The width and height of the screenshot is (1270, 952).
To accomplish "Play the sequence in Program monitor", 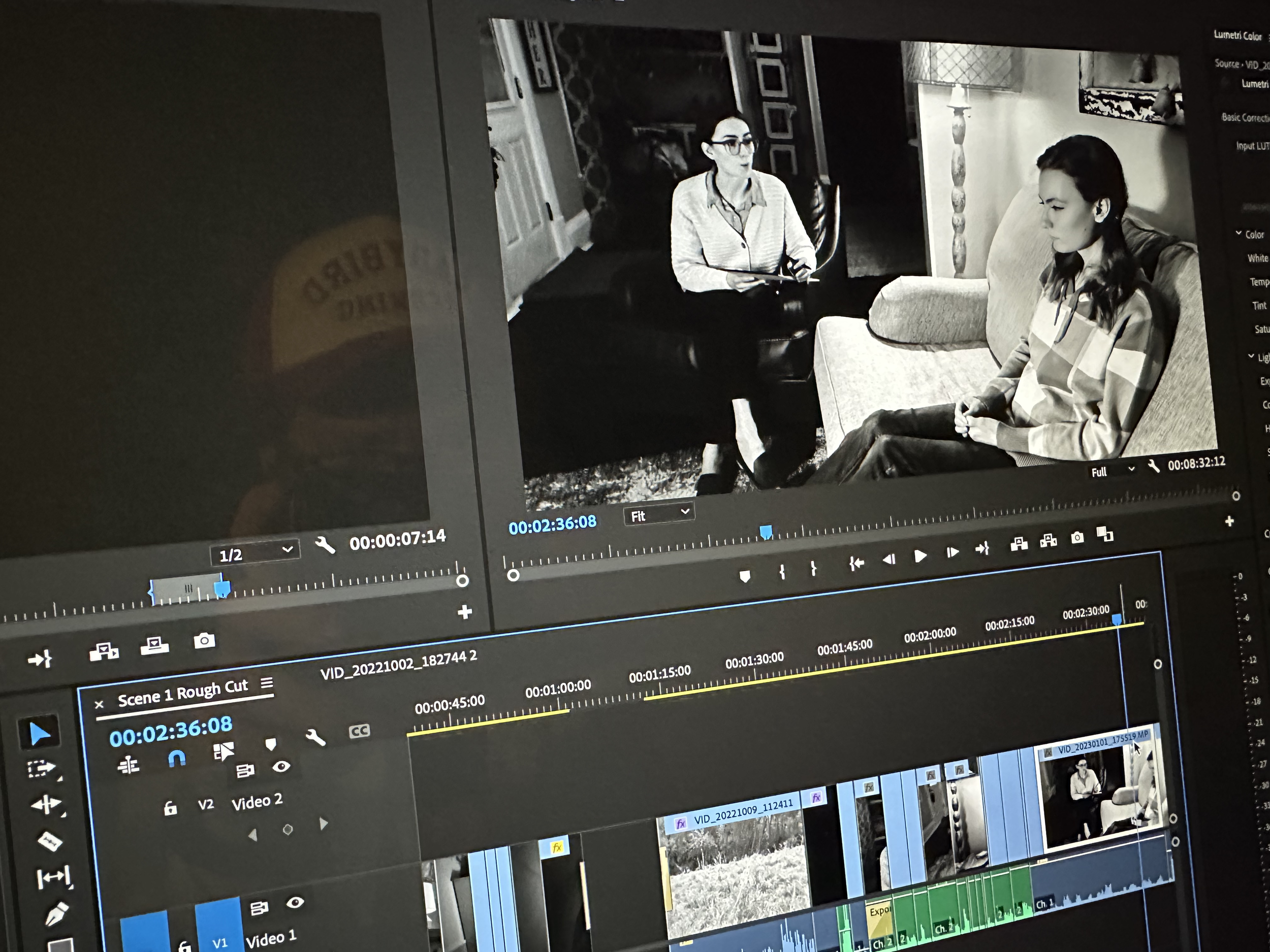I will point(920,555).
